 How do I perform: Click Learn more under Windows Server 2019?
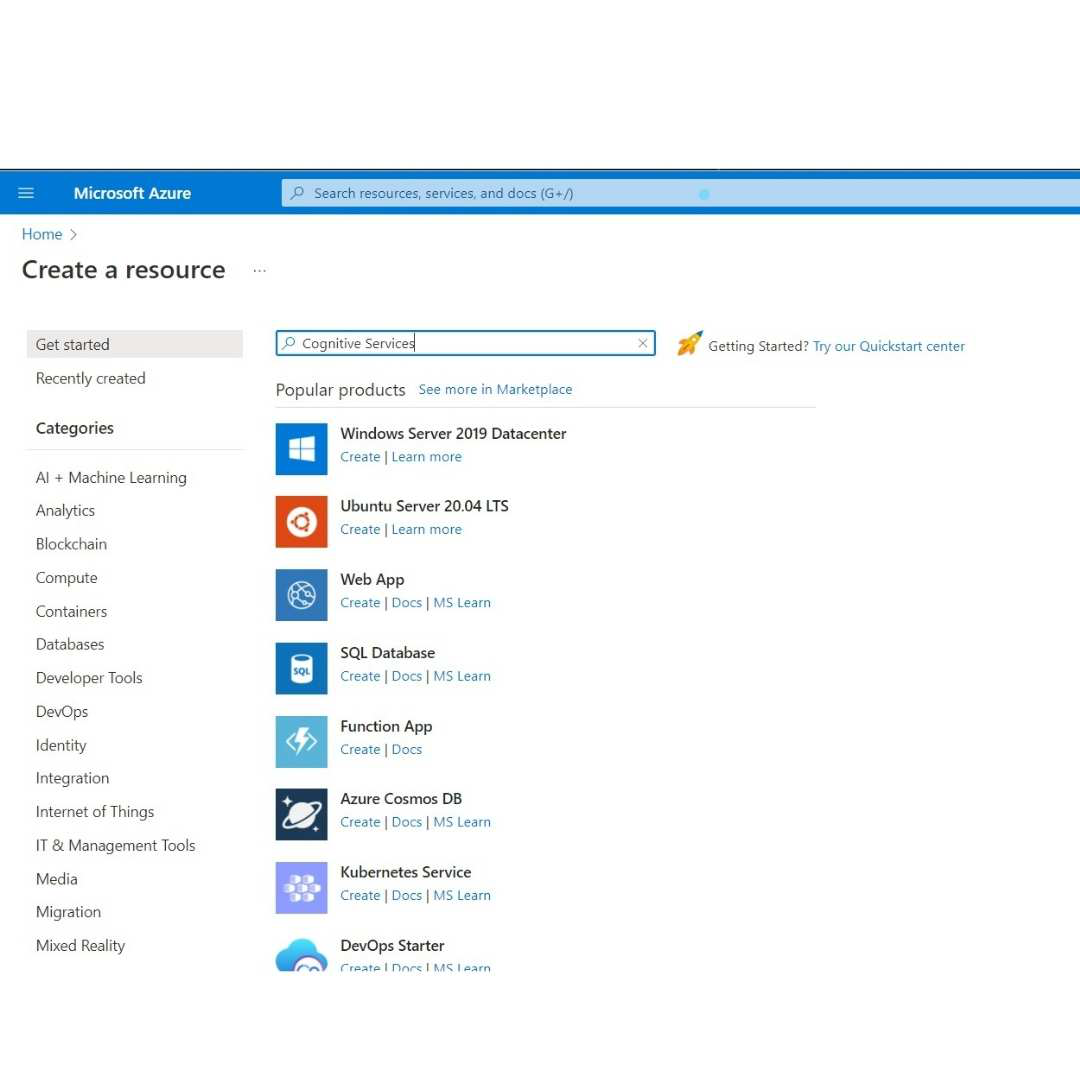click(x=426, y=457)
